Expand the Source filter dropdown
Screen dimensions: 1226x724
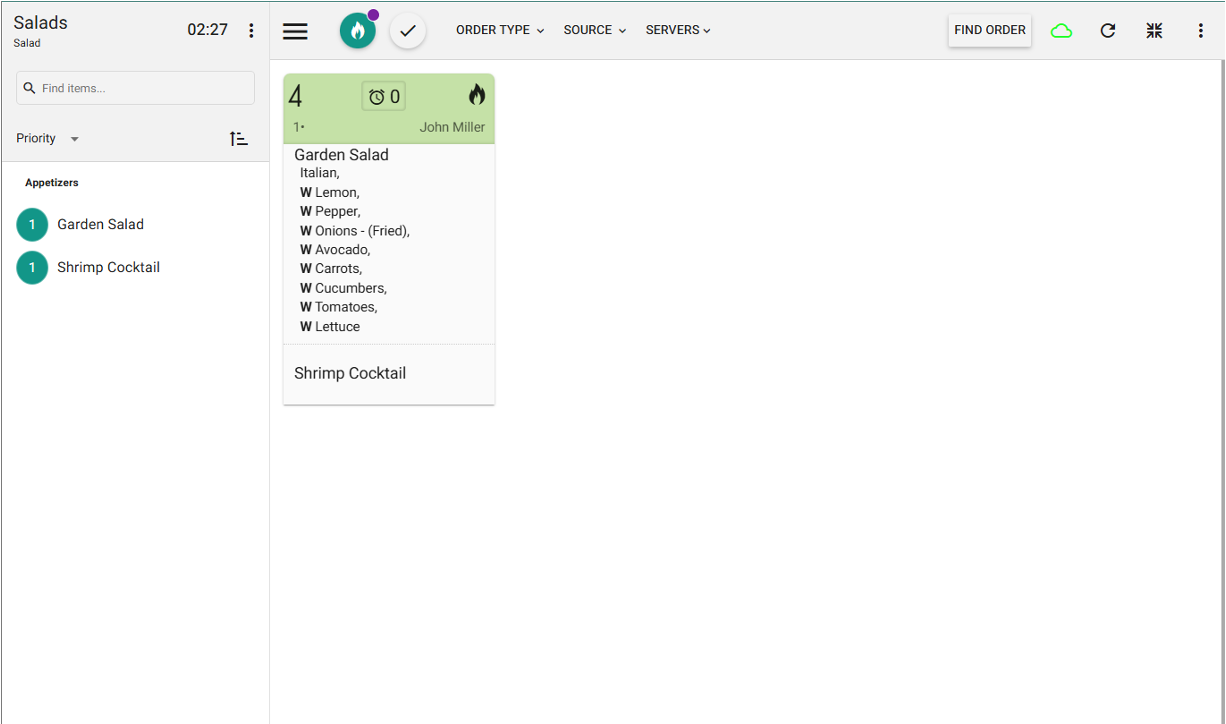(594, 30)
